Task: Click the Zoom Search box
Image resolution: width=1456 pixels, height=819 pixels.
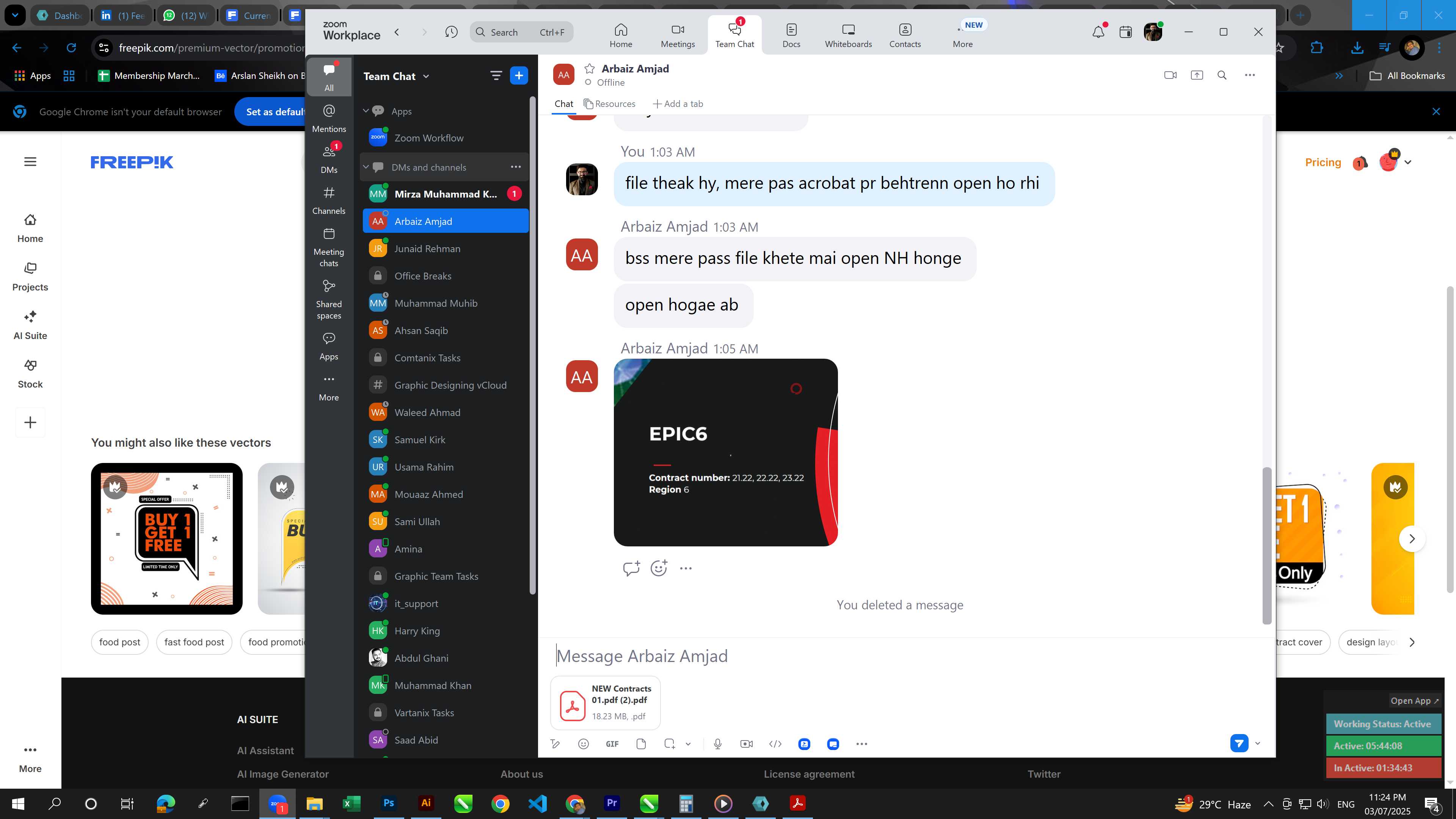Action: [x=521, y=32]
